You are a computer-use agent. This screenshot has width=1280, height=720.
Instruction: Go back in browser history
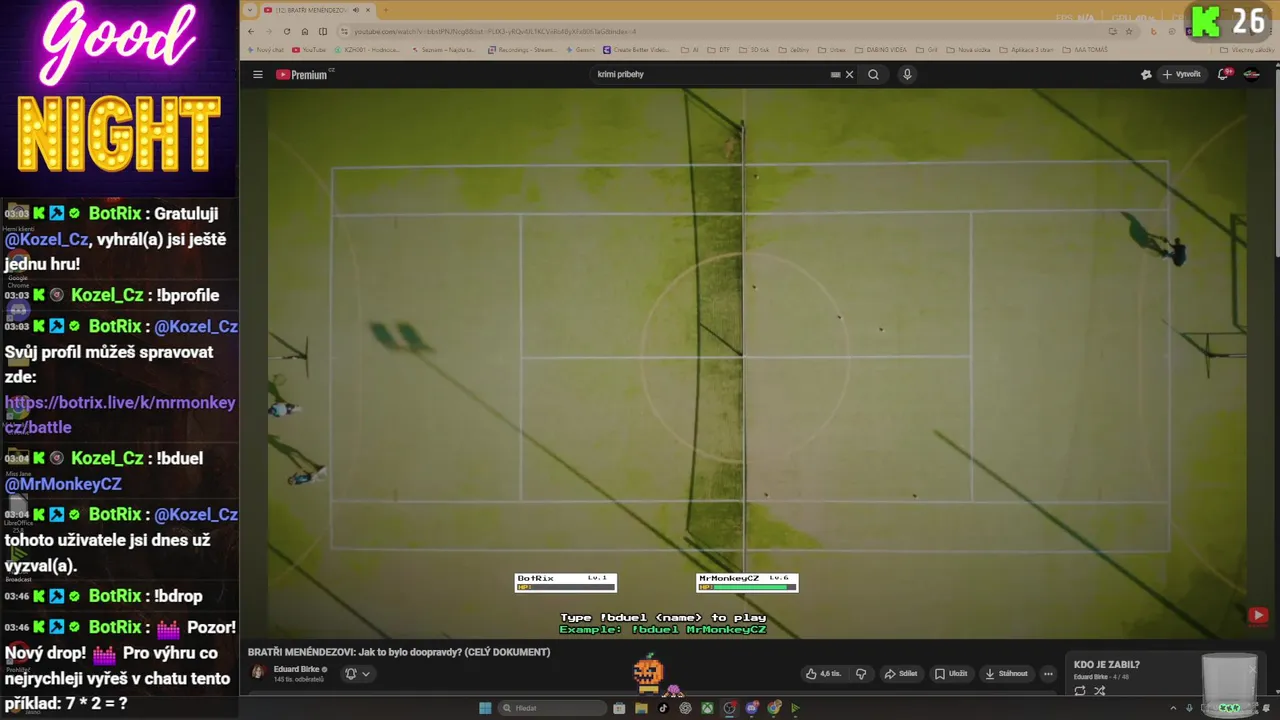(251, 31)
